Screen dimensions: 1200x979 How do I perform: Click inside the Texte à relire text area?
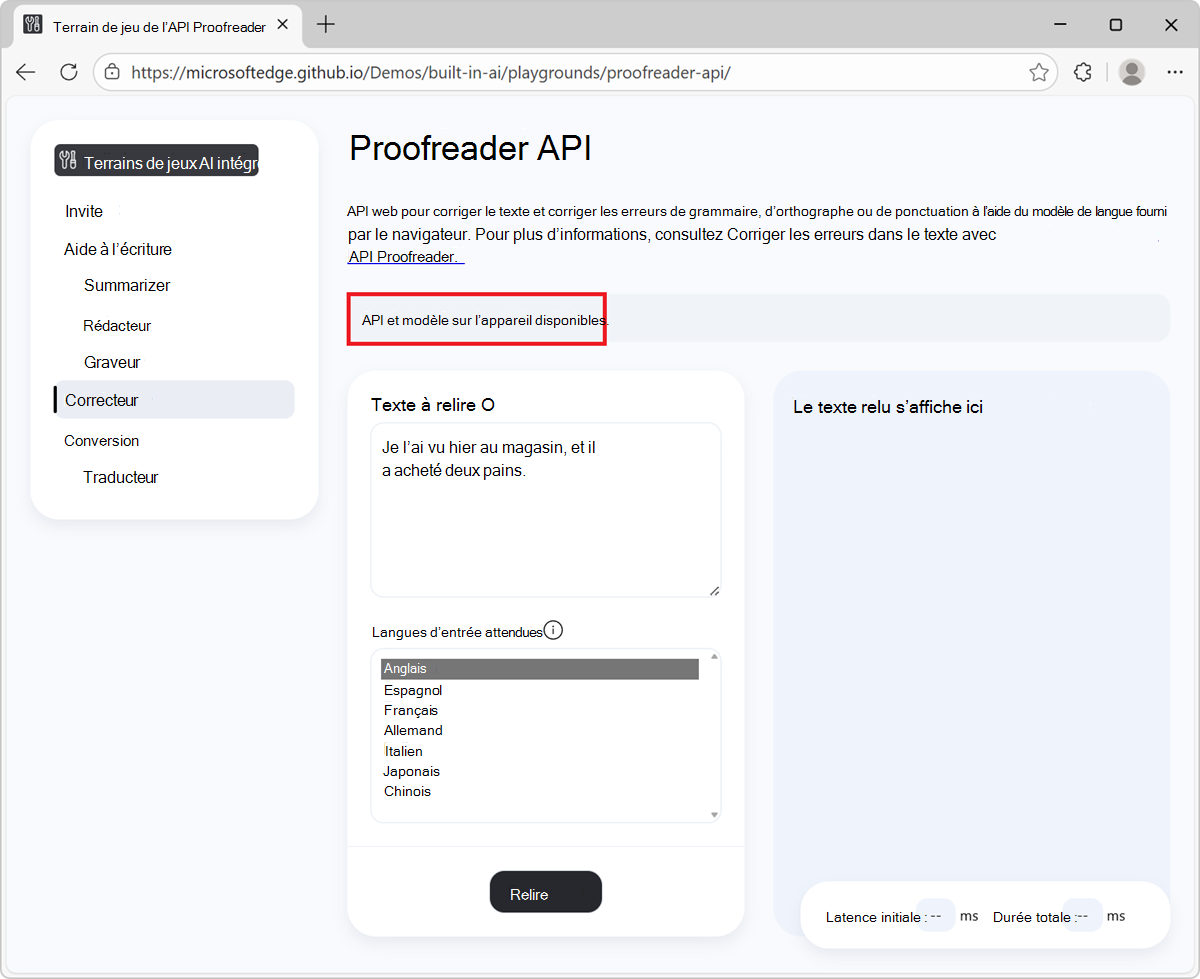(x=545, y=510)
